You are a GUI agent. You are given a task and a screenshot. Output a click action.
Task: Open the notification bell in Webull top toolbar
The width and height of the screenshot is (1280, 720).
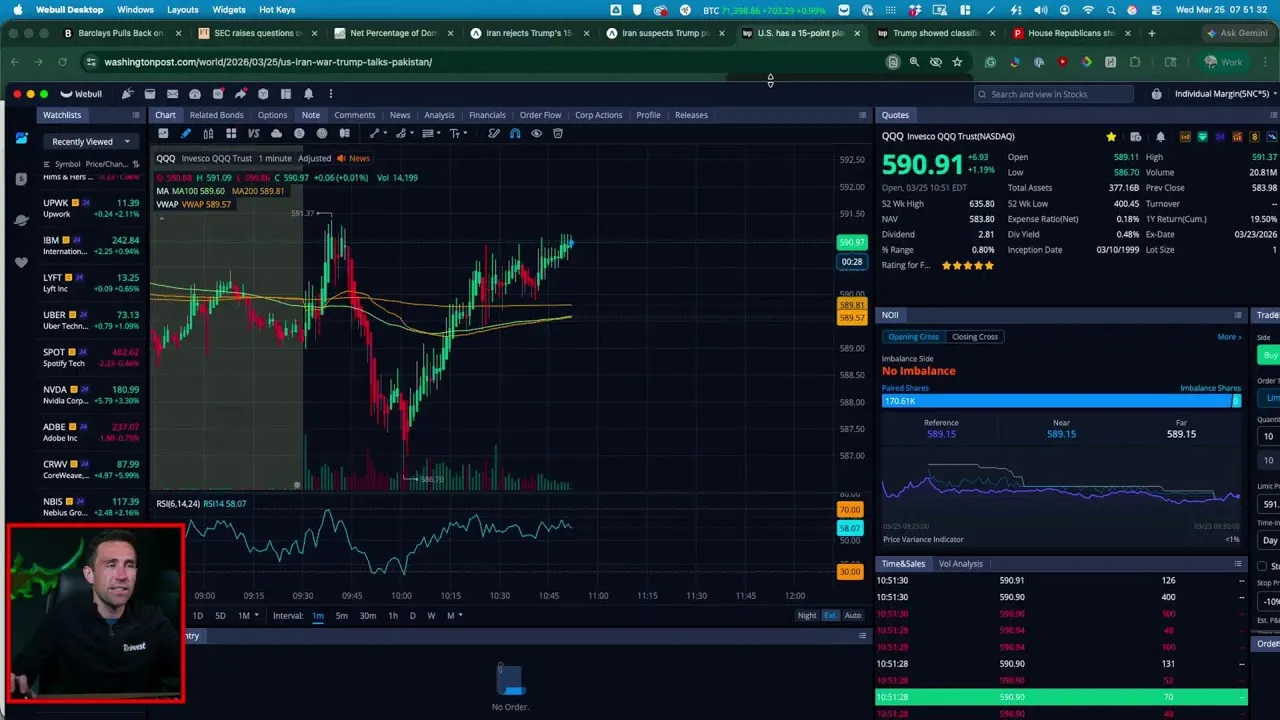click(308, 94)
